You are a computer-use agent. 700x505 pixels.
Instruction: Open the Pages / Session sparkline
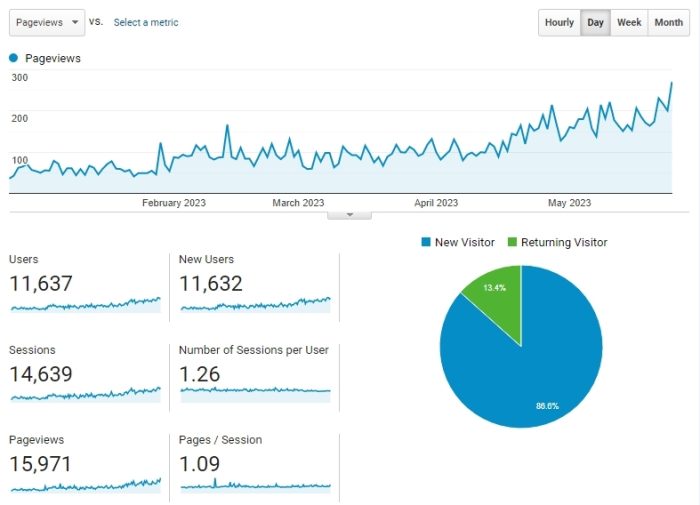click(255, 485)
